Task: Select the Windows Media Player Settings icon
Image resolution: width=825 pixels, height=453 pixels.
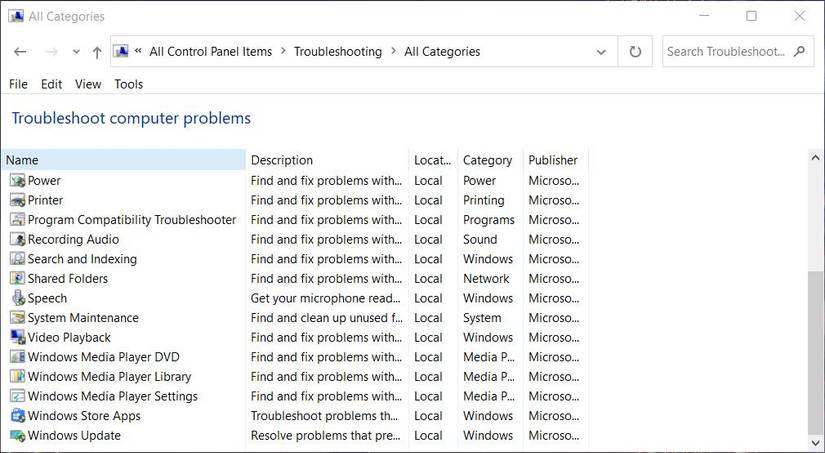Action: coord(17,396)
